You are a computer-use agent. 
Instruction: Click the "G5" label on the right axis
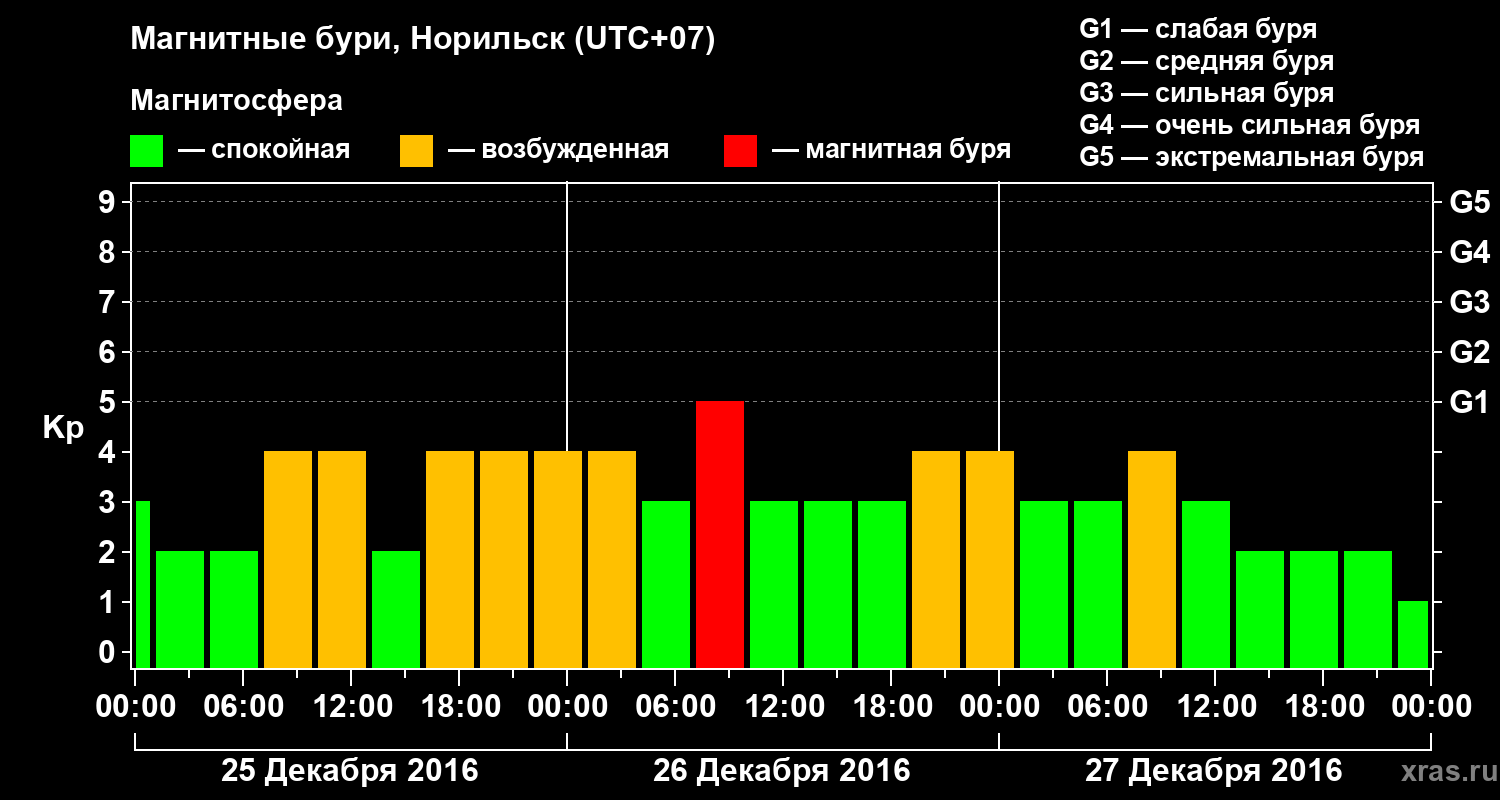click(x=1469, y=202)
